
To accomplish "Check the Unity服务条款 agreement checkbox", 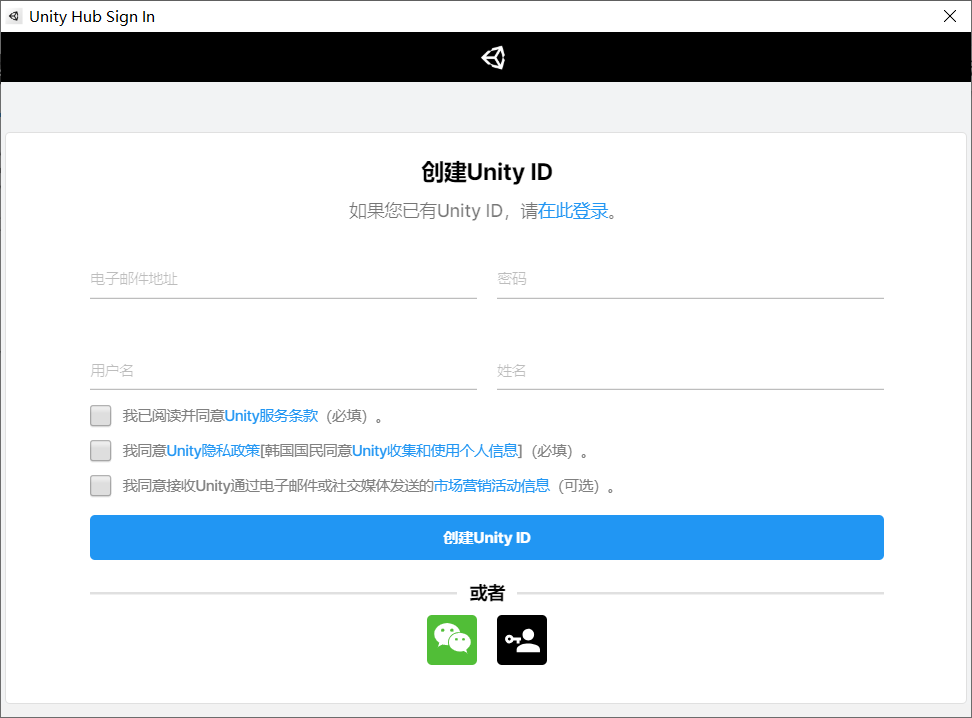I will coord(100,415).
